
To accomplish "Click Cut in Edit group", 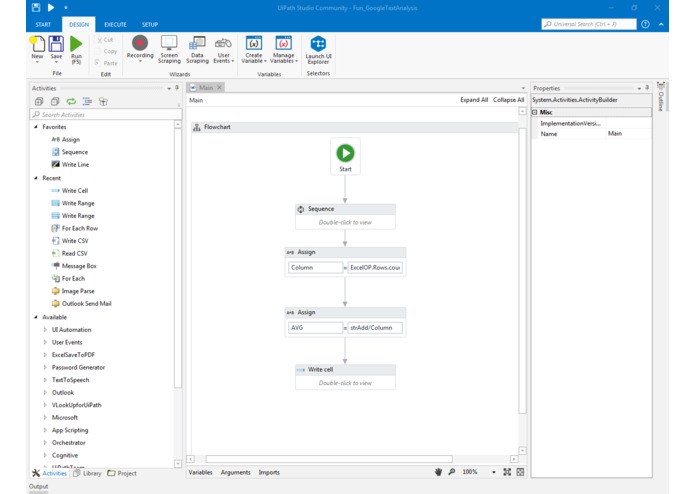I will point(105,40).
